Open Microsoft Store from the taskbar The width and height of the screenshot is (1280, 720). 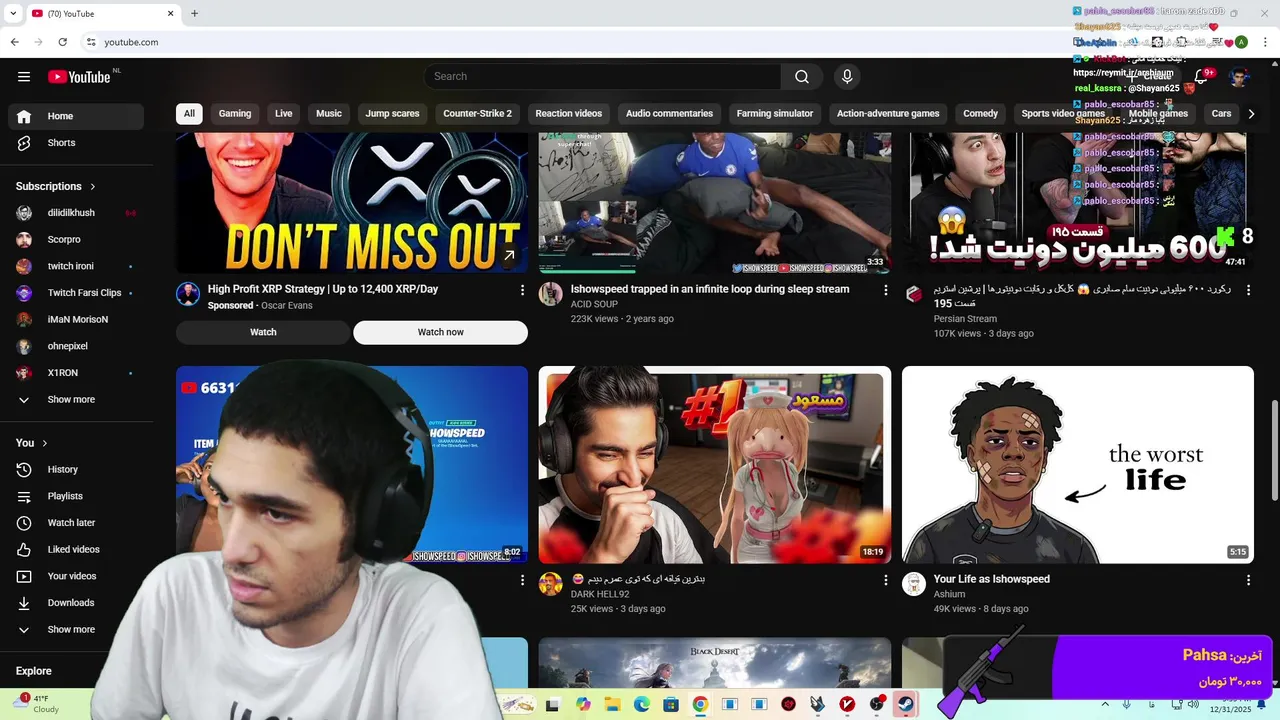pos(670,704)
